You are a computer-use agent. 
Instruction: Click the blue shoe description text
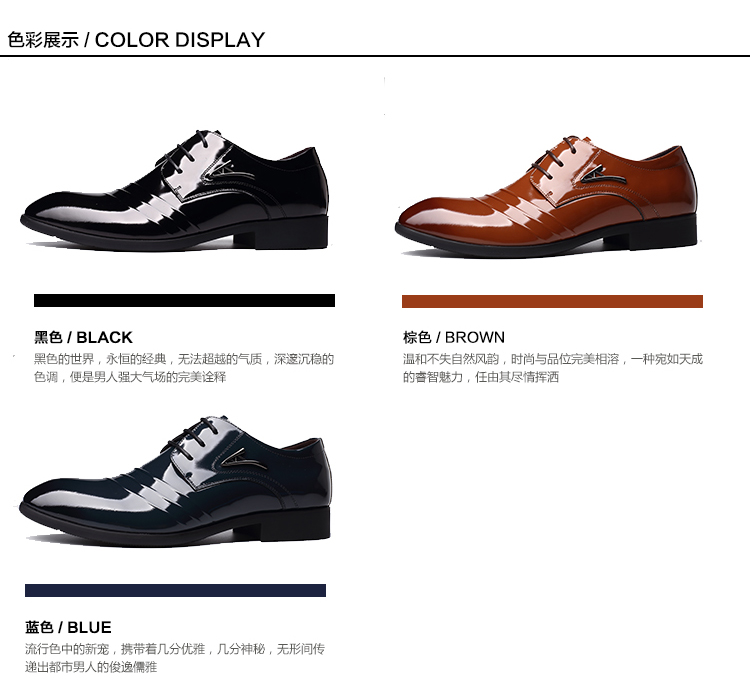point(175,658)
